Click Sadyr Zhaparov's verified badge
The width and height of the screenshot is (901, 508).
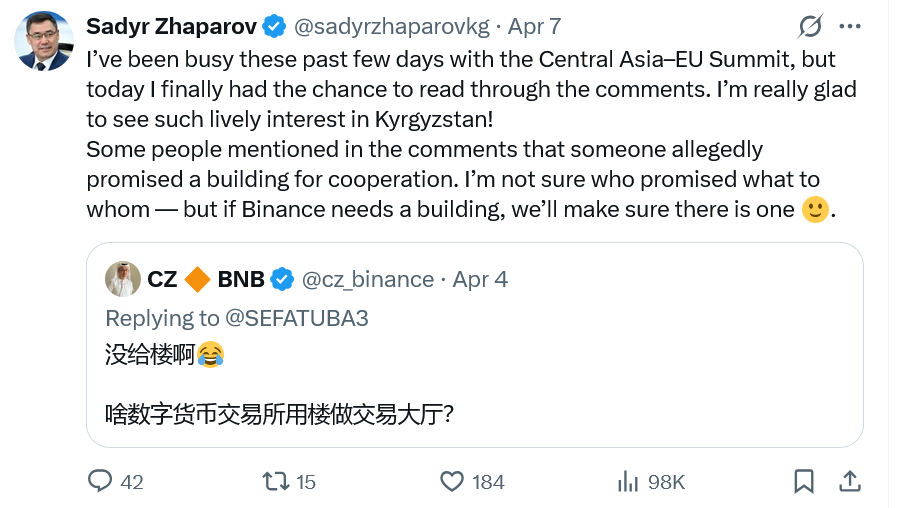277,25
